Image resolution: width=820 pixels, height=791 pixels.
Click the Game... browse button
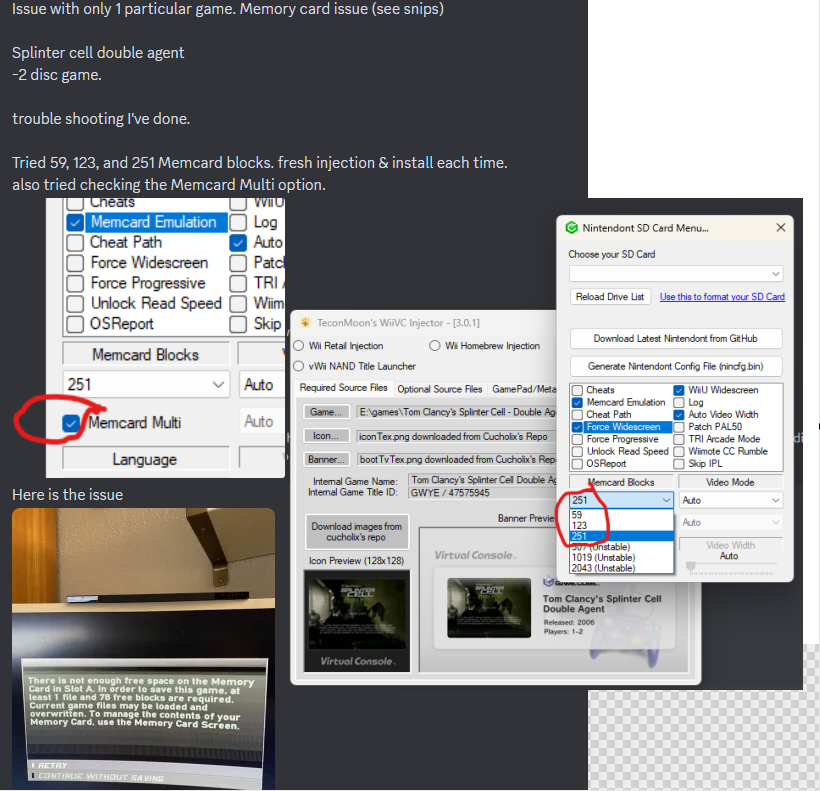click(x=326, y=412)
